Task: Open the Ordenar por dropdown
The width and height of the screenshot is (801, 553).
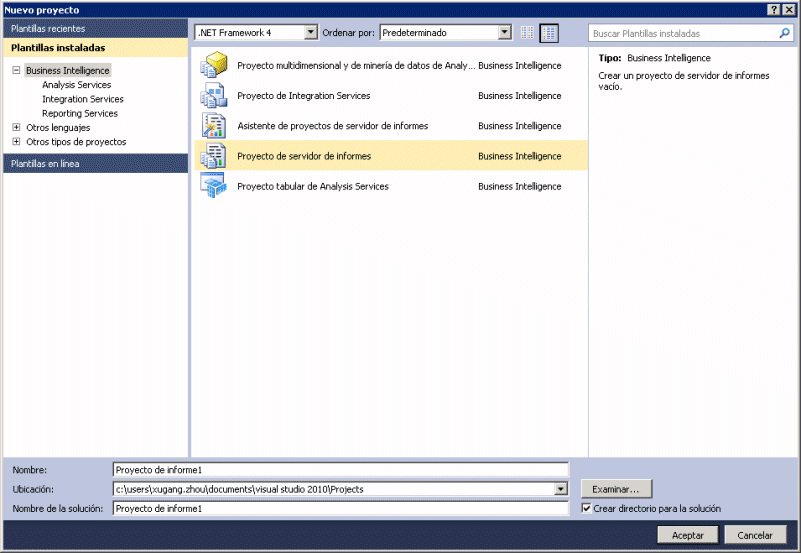Action: pyautogui.click(x=505, y=33)
